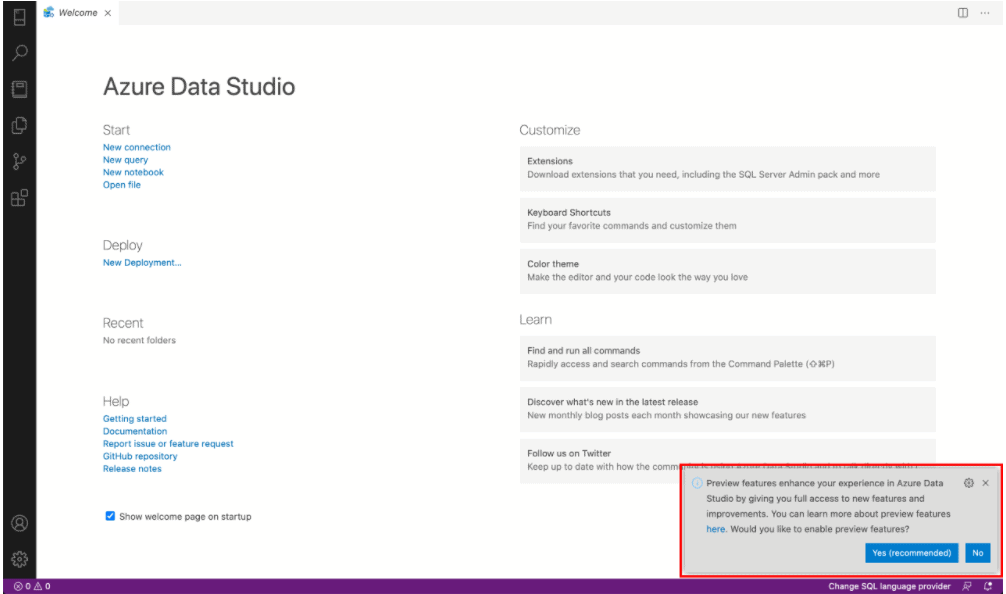Open Change SQL language provider
The height and width of the screenshot is (594, 1006).
tap(887, 586)
